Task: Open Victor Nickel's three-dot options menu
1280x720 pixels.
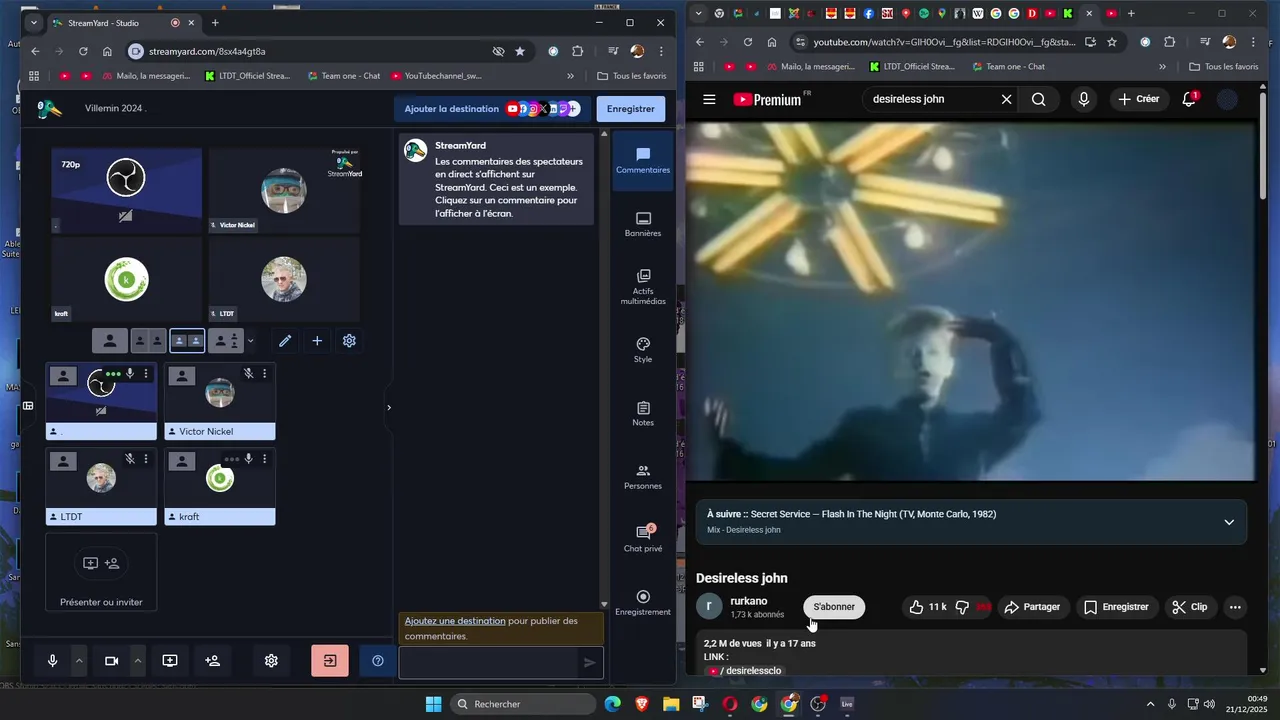Action: [264, 374]
